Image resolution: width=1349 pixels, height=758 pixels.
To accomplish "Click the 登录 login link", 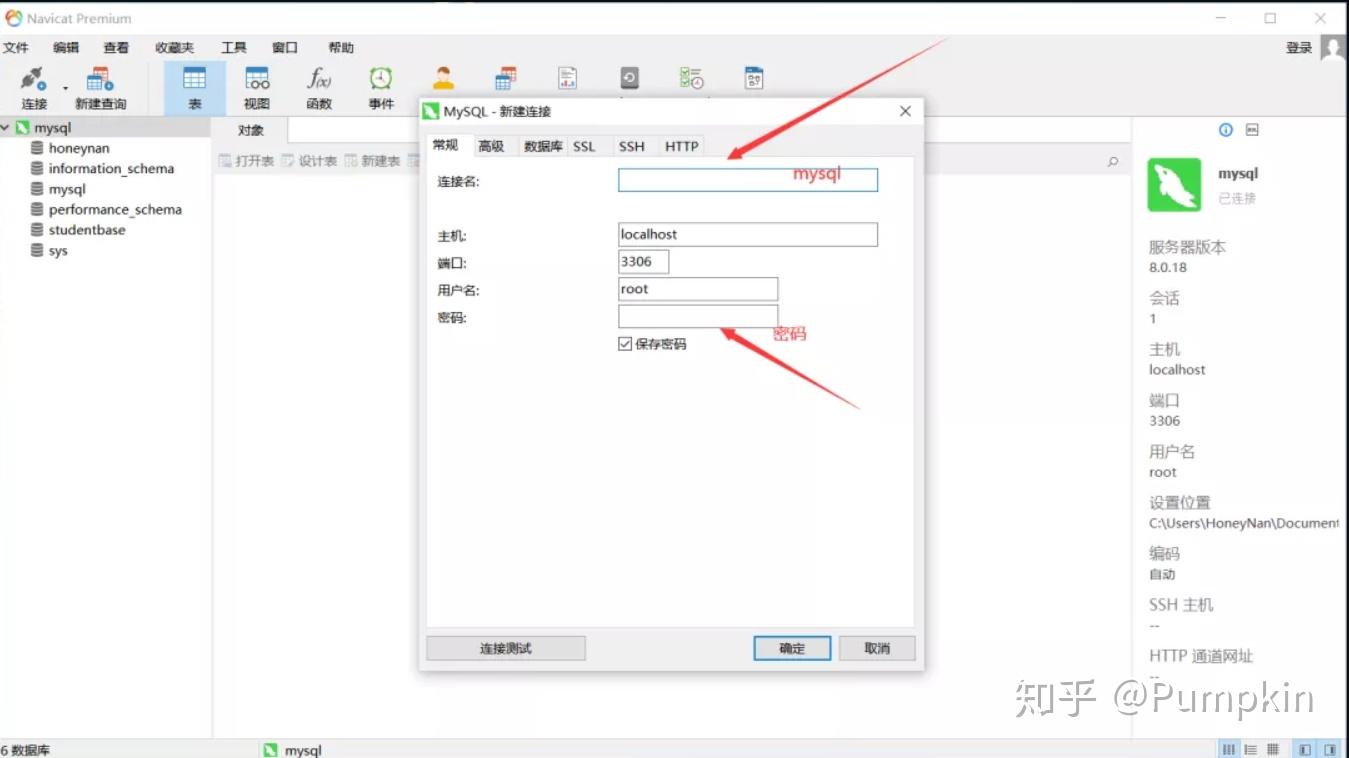I will [1299, 48].
